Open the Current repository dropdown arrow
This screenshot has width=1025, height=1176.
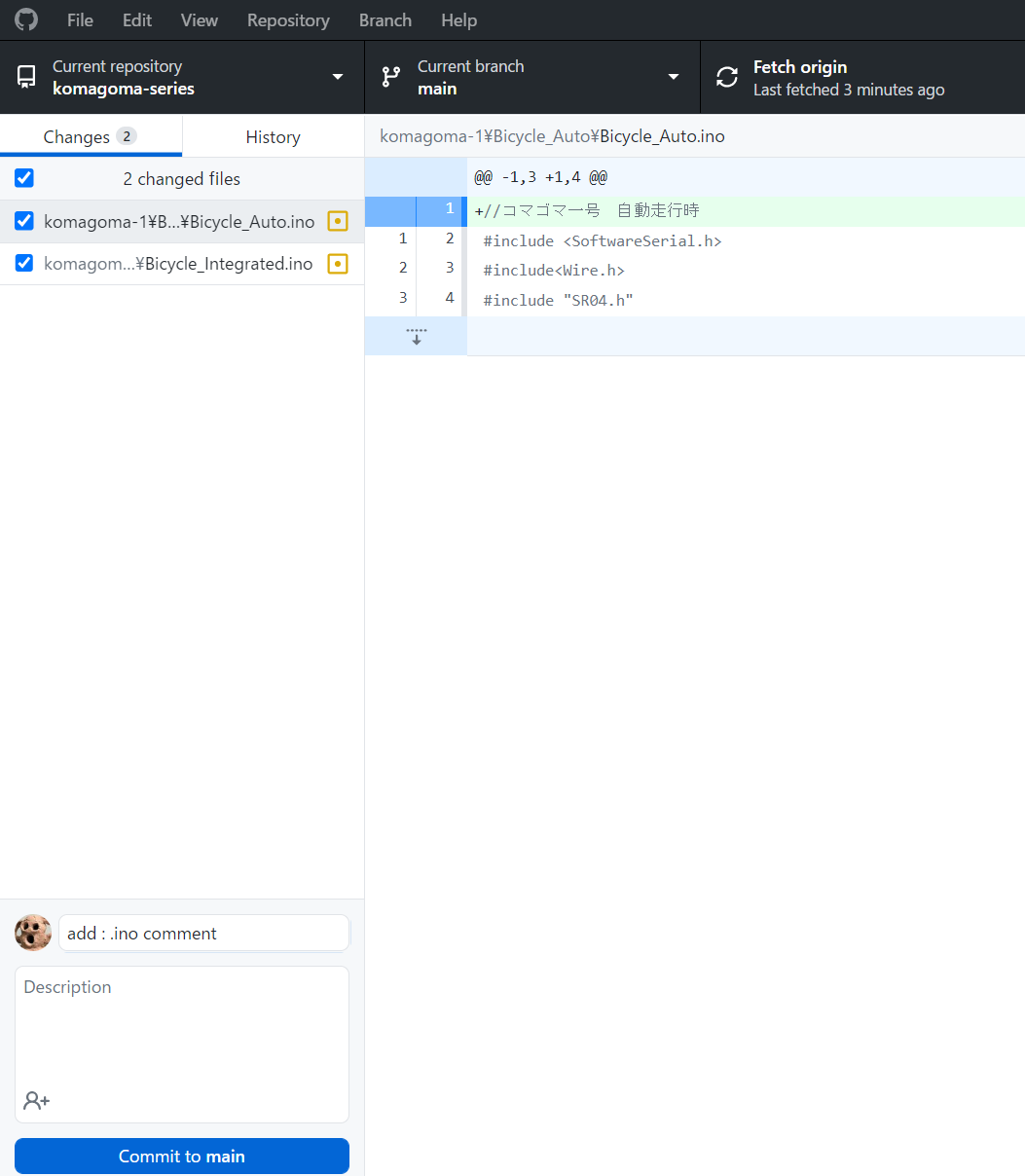pyautogui.click(x=338, y=77)
